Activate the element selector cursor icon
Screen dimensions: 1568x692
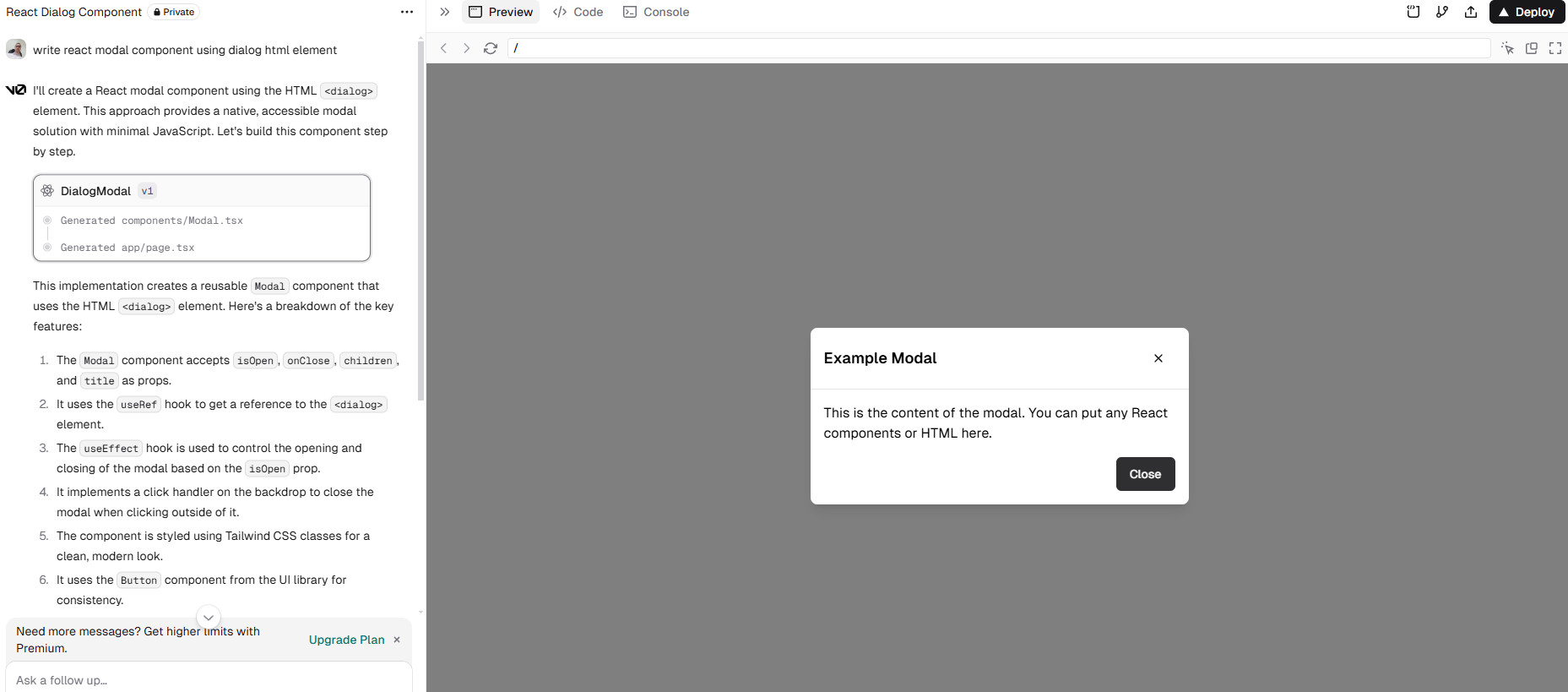[x=1508, y=48]
